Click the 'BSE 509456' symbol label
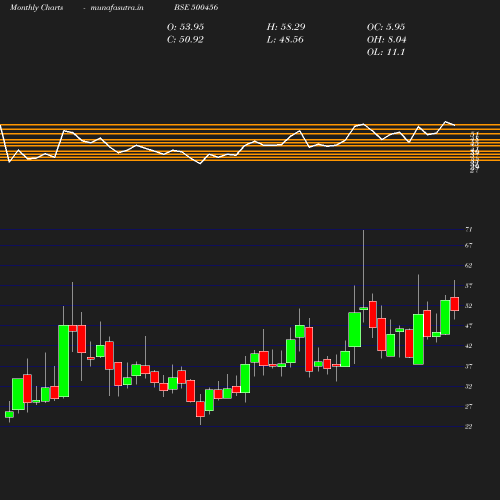500x500 pixels. point(196,7)
